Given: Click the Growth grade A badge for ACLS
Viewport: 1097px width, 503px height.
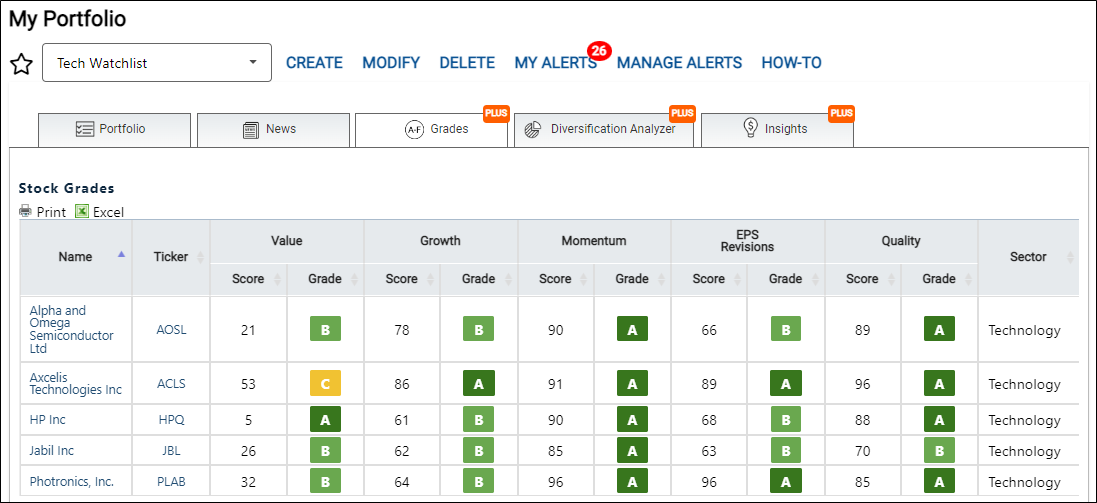Looking at the screenshot, I should click(x=479, y=383).
